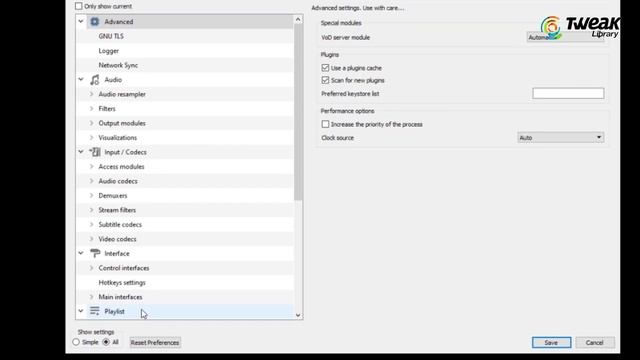This screenshot has height=360, width=640.
Task: Click the Advanced category icon
Action: (x=95, y=22)
